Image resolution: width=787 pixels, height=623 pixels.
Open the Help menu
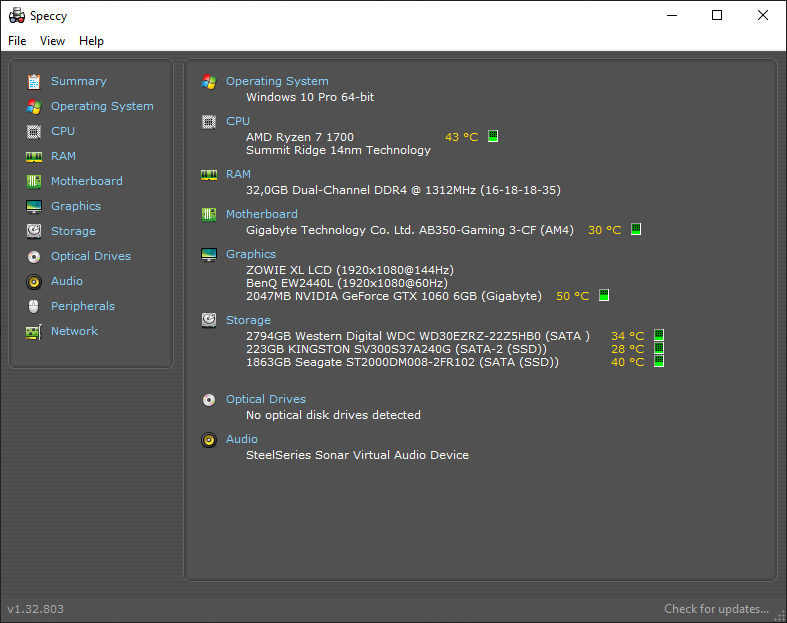pos(91,41)
